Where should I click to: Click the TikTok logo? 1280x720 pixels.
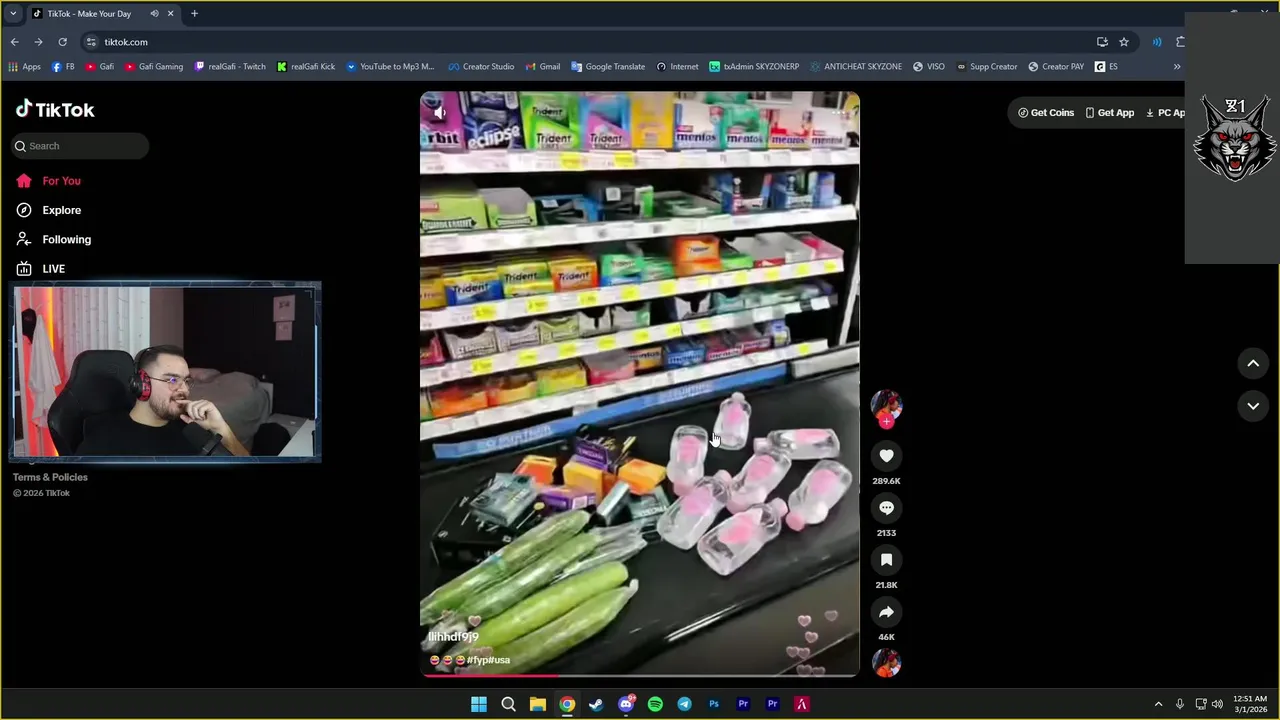(55, 109)
